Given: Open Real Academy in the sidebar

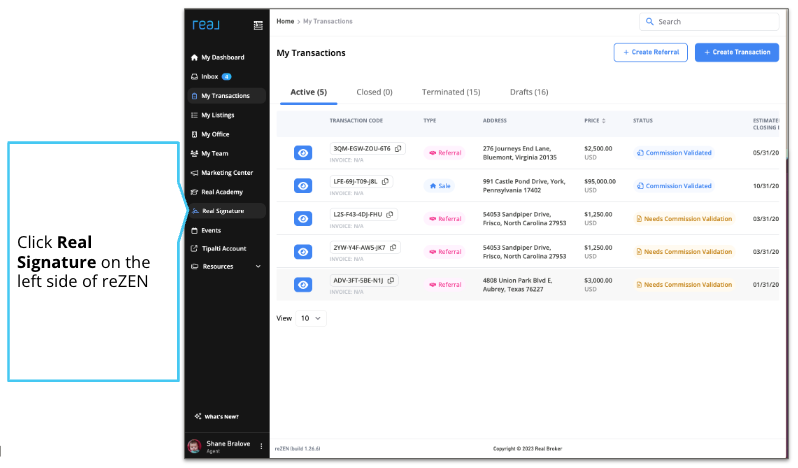Looking at the screenshot, I should 221,192.
